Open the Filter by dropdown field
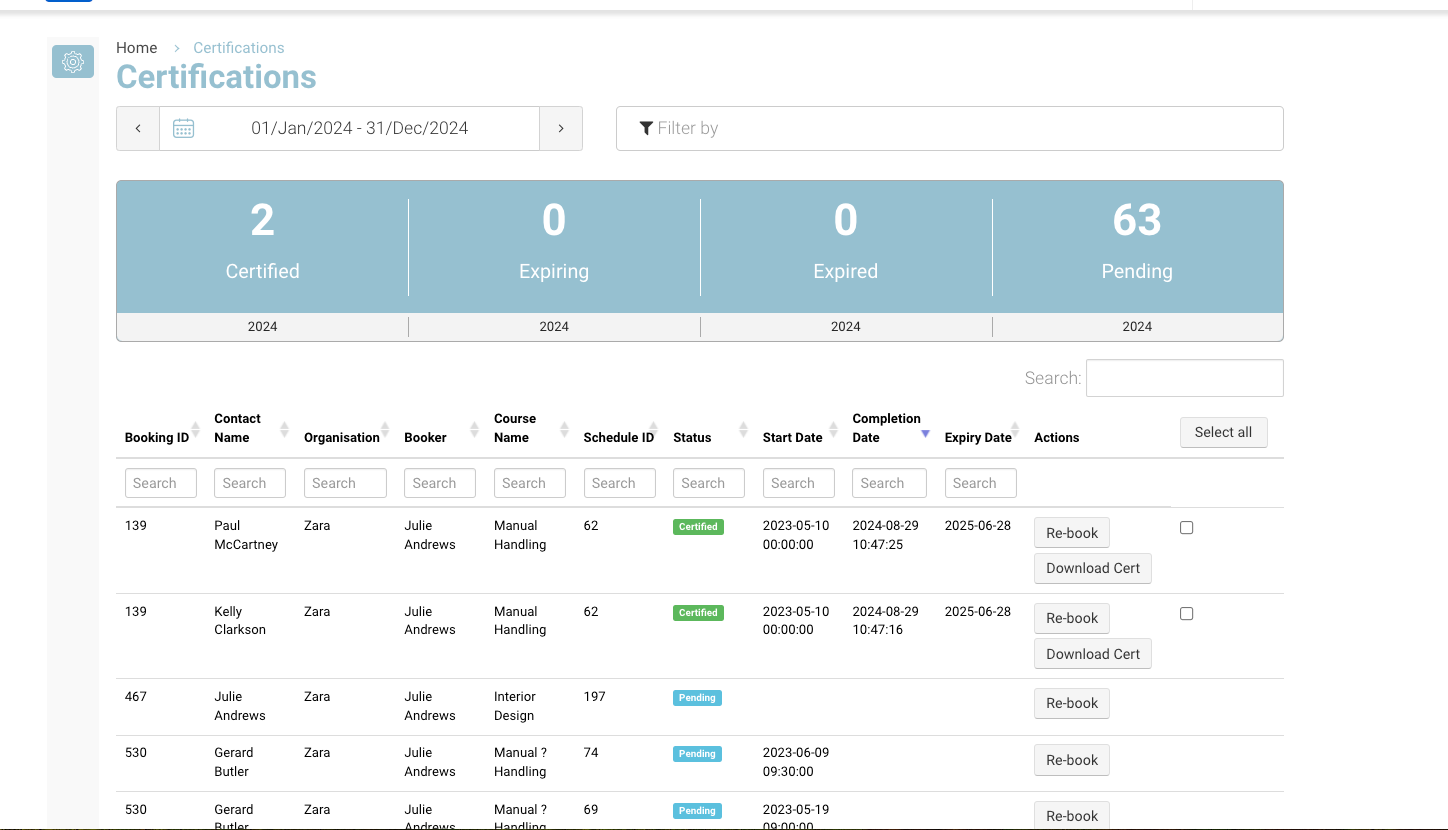This screenshot has width=1448, height=830. pyautogui.click(x=949, y=128)
